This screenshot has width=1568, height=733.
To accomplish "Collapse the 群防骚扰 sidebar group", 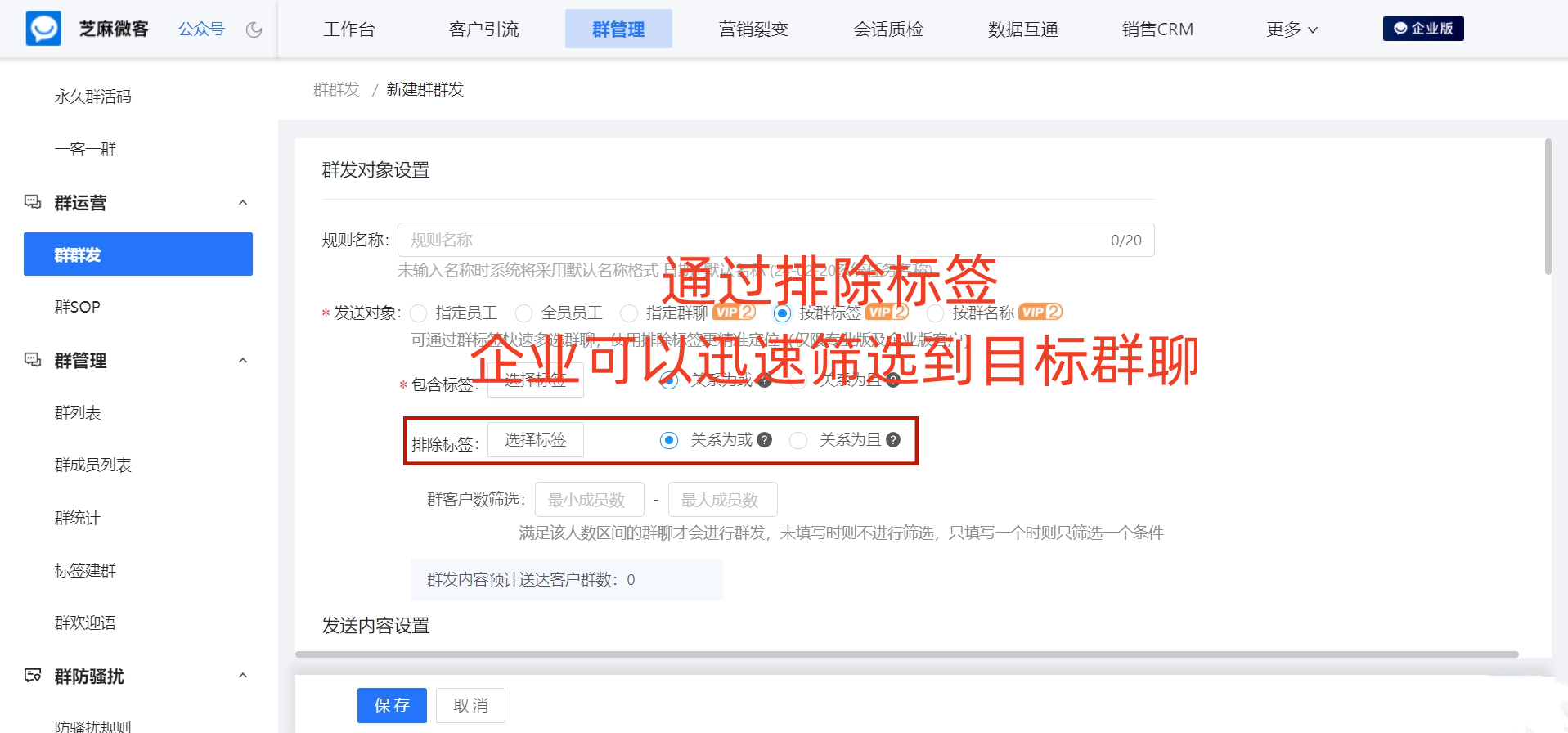I will pos(243,676).
